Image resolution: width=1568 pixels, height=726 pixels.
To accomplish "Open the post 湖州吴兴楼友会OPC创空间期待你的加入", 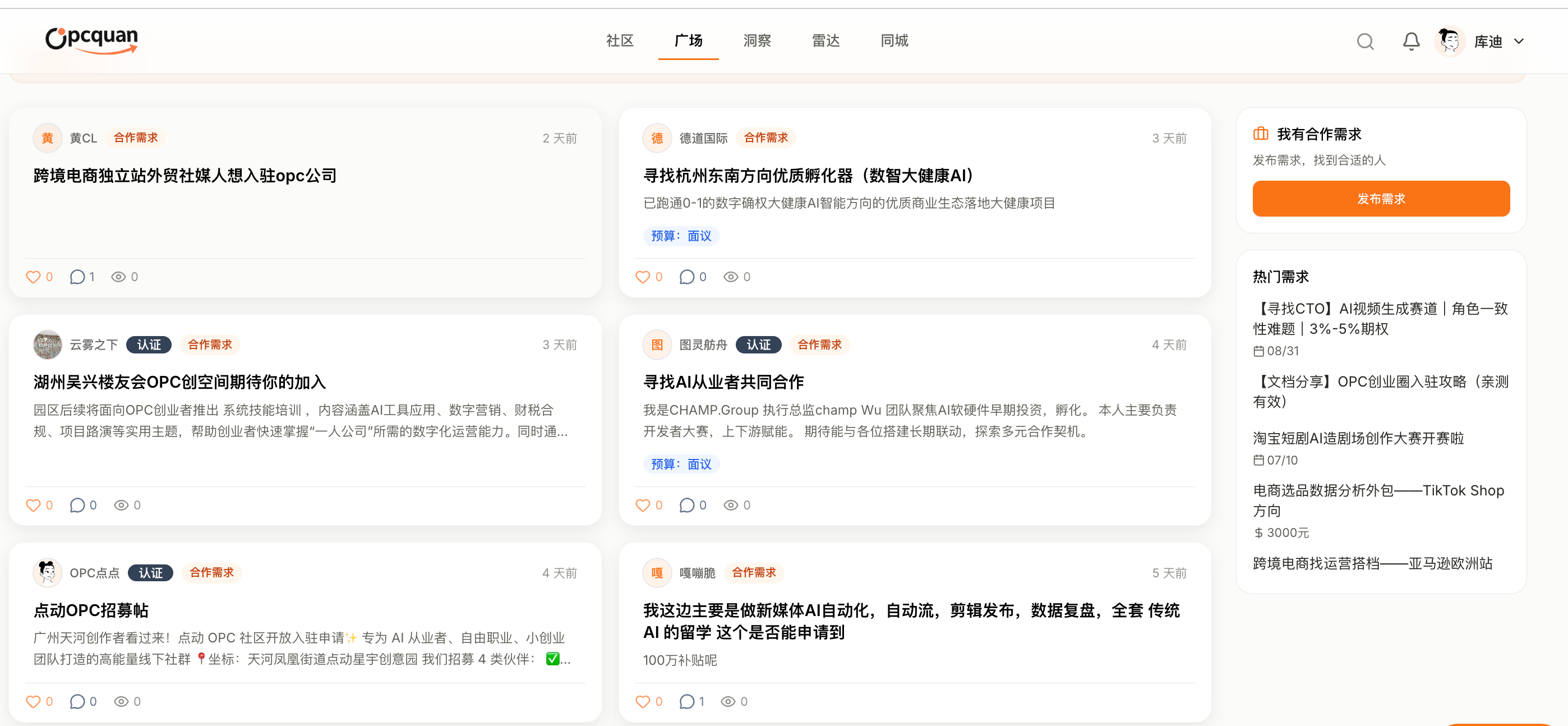I will click(179, 382).
